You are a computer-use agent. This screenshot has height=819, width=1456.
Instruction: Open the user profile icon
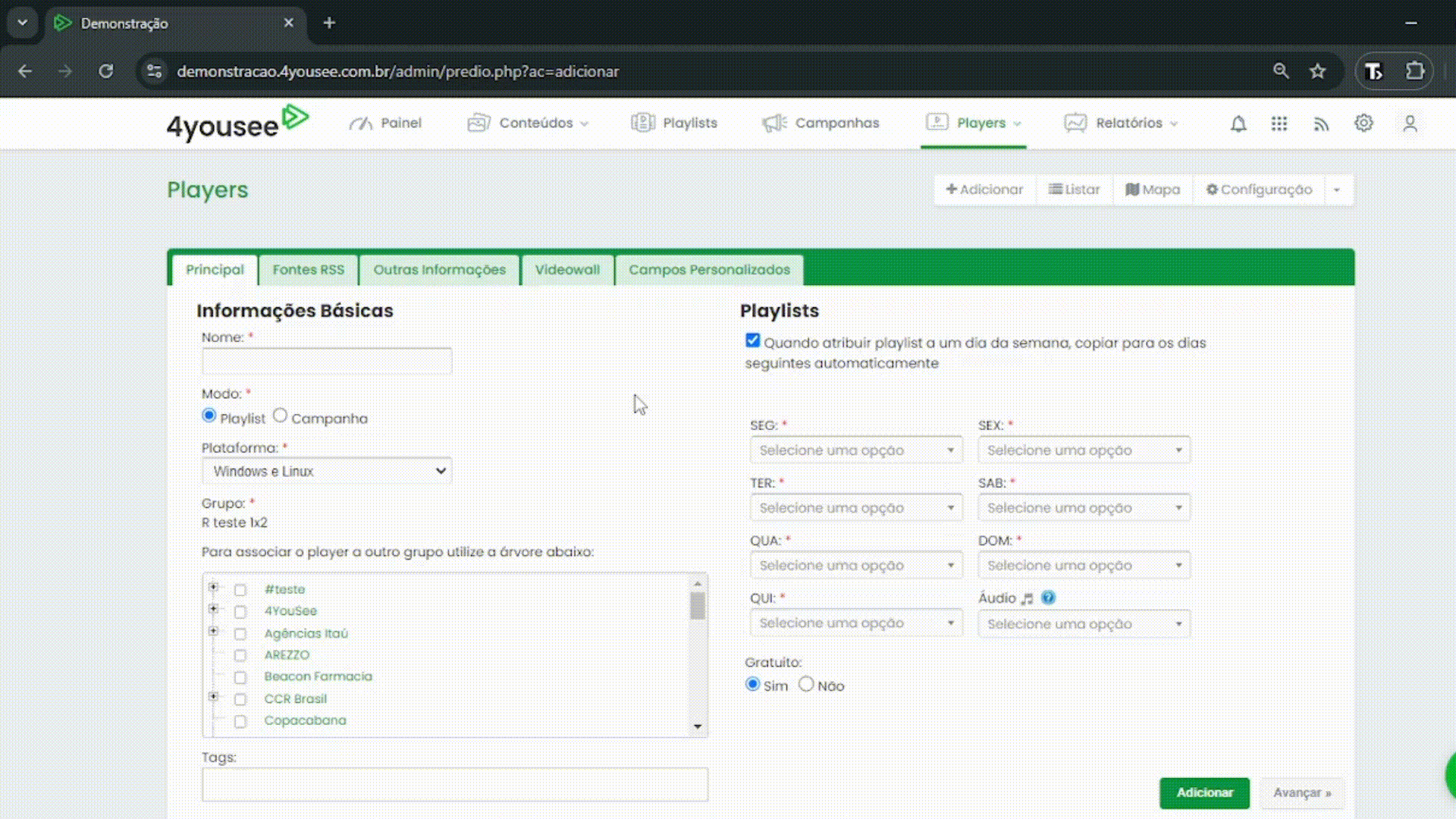(x=1410, y=124)
